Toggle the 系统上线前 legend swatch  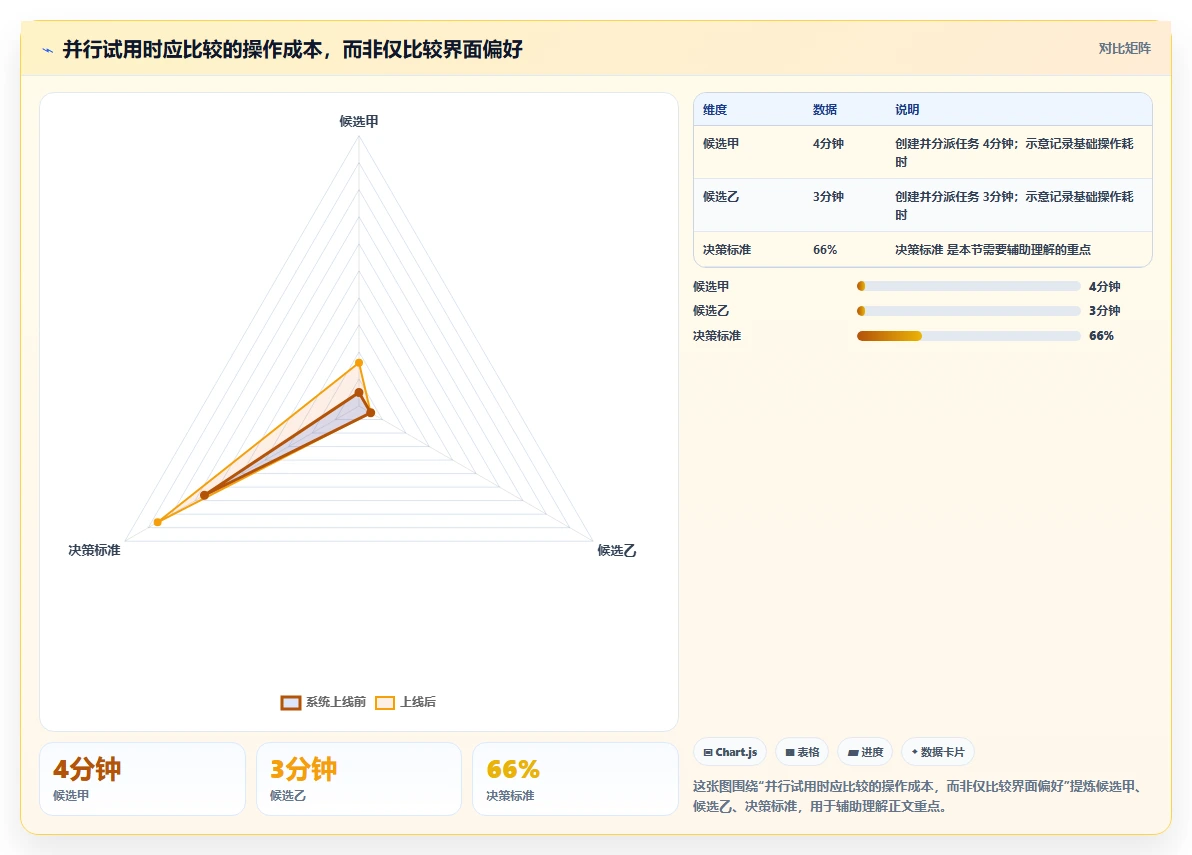[x=290, y=703]
